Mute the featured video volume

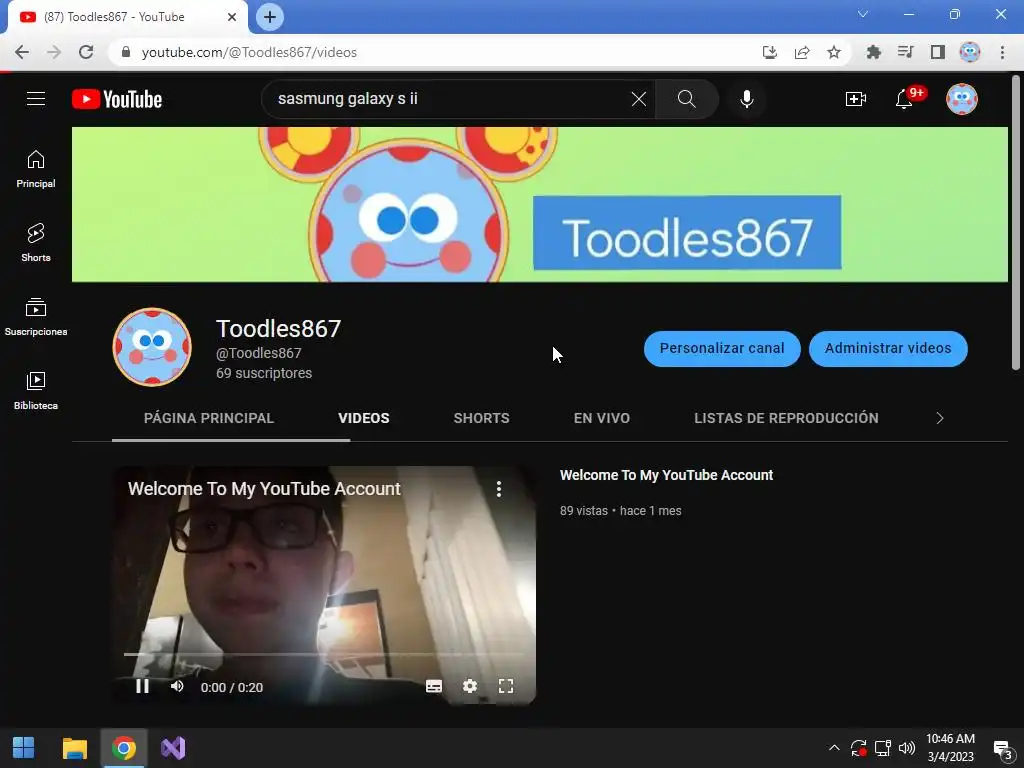(x=177, y=686)
